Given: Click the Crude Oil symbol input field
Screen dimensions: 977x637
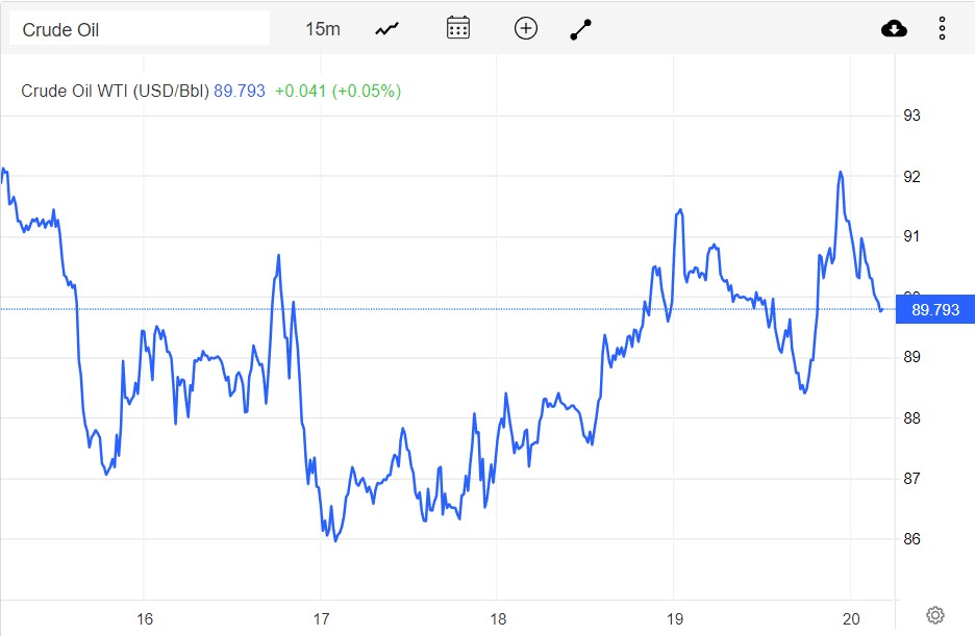Looking at the screenshot, I should click(140, 28).
